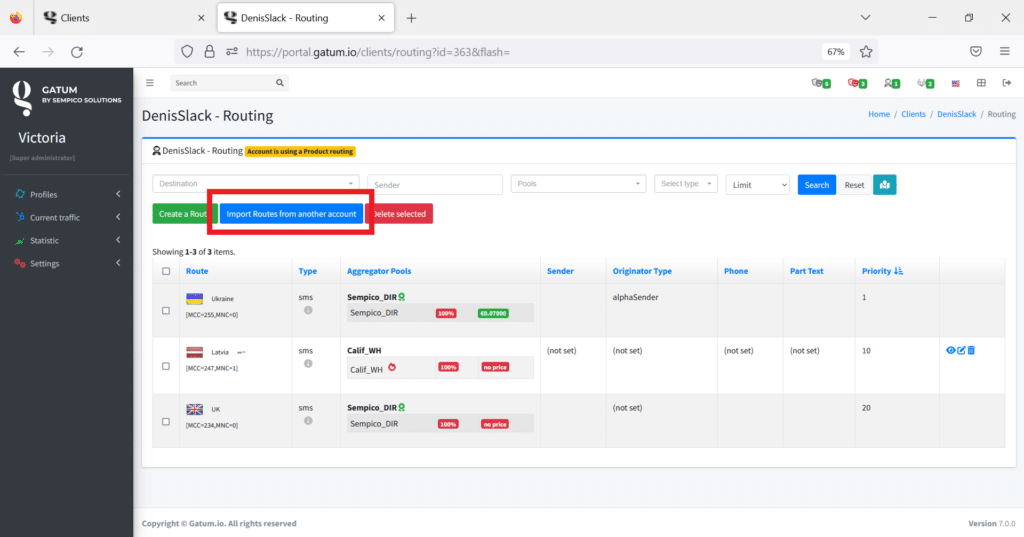Edit the Latvia route with pencil icon
1024x537 pixels.
click(961, 350)
